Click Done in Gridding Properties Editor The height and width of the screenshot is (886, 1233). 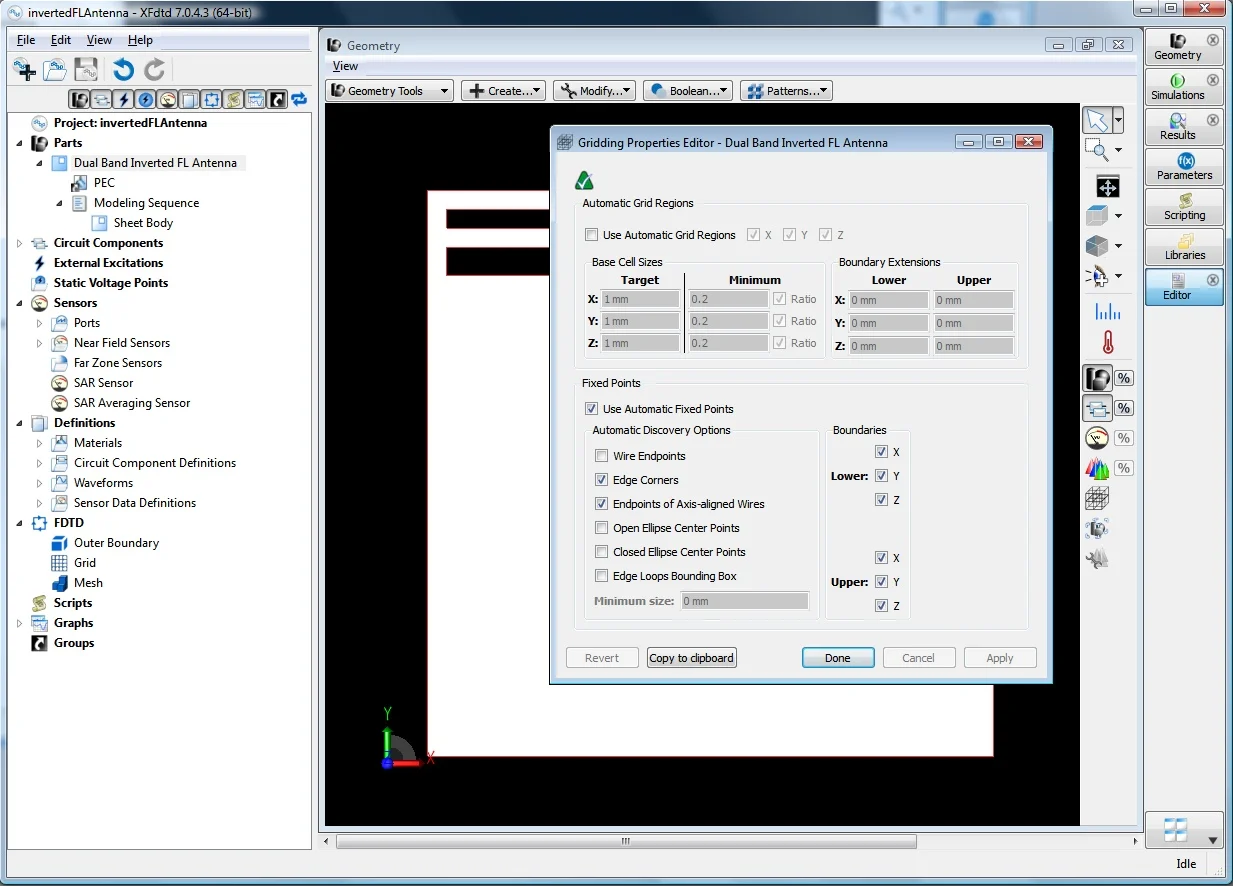coord(838,658)
